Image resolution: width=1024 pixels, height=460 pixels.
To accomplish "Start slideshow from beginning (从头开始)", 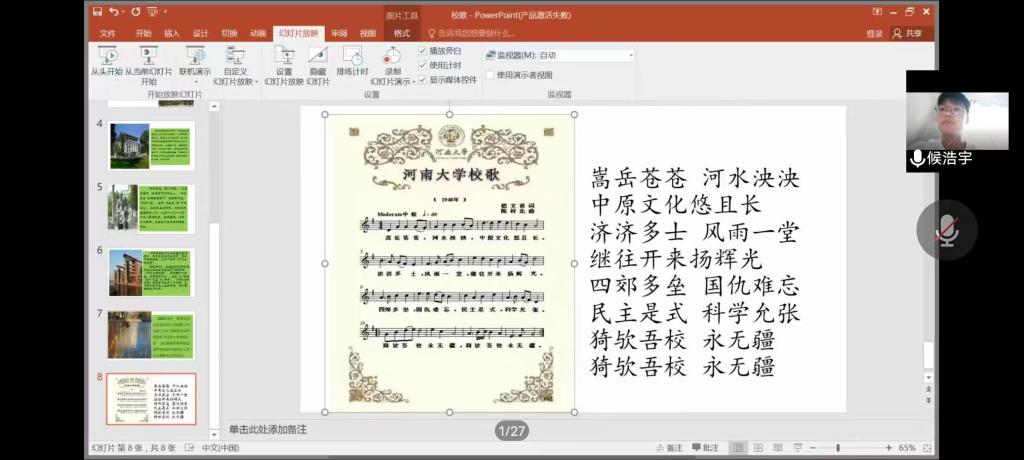I will click(106, 57).
